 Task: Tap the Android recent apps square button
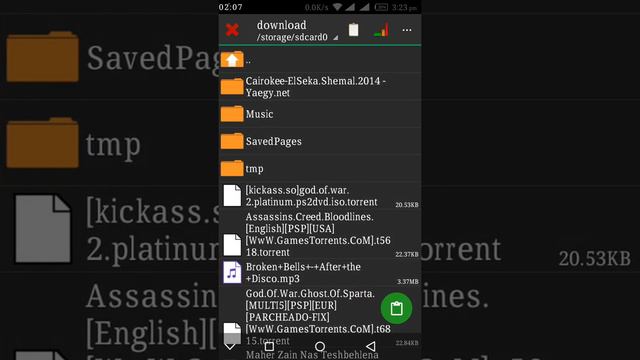pyautogui.click(x=269, y=347)
